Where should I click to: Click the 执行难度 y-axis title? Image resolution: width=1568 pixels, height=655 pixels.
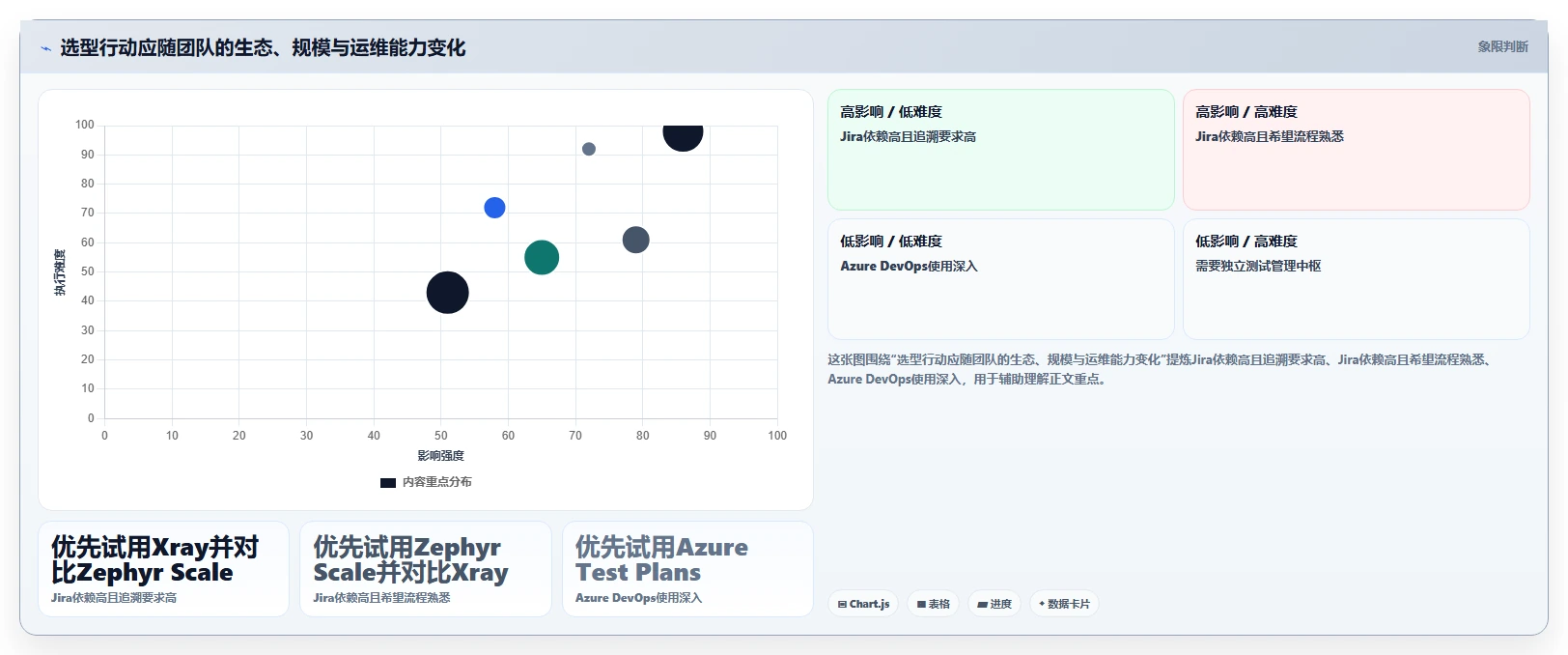coord(60,272)
